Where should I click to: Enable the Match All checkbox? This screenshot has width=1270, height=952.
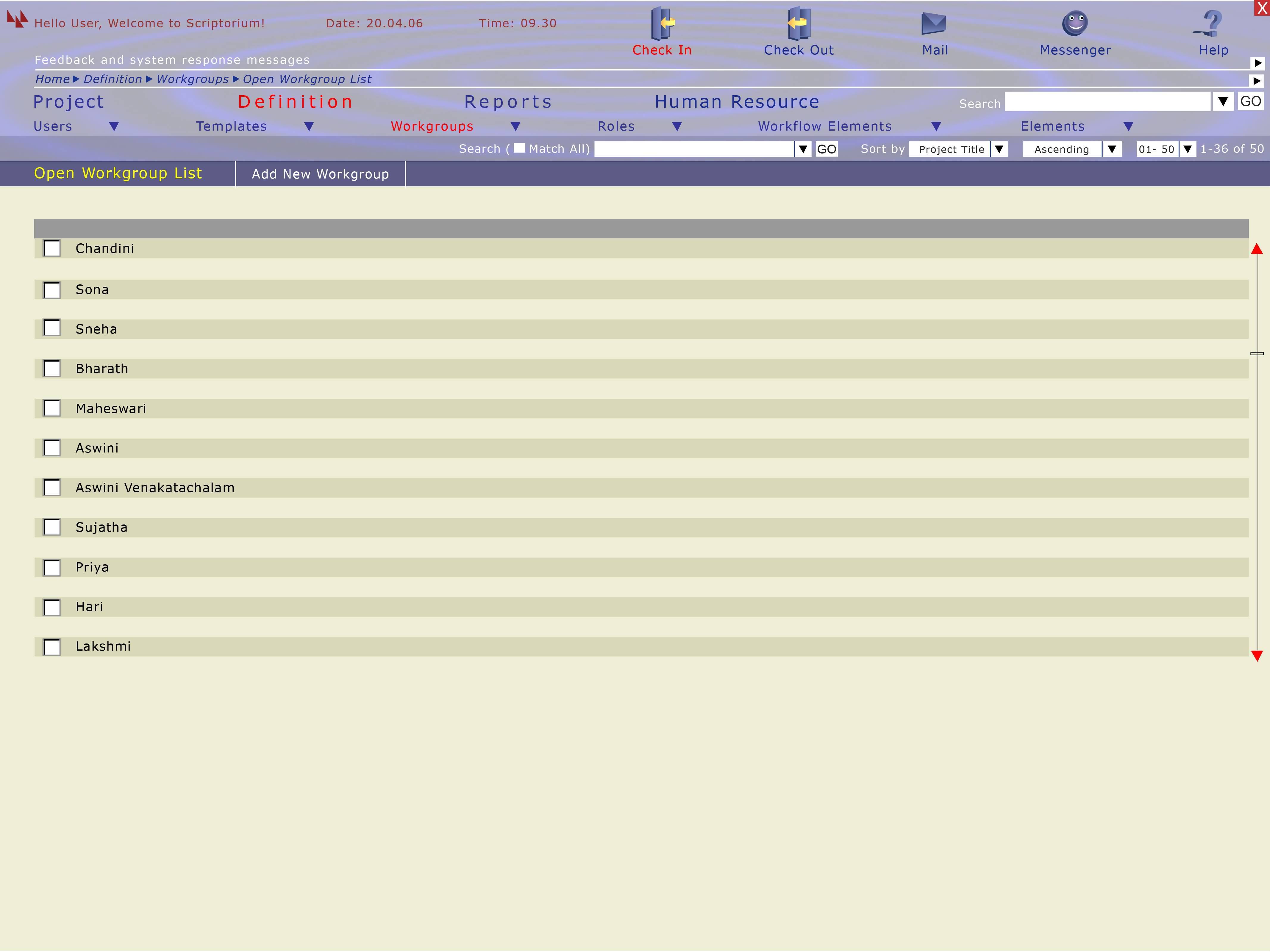click(519, 148)
